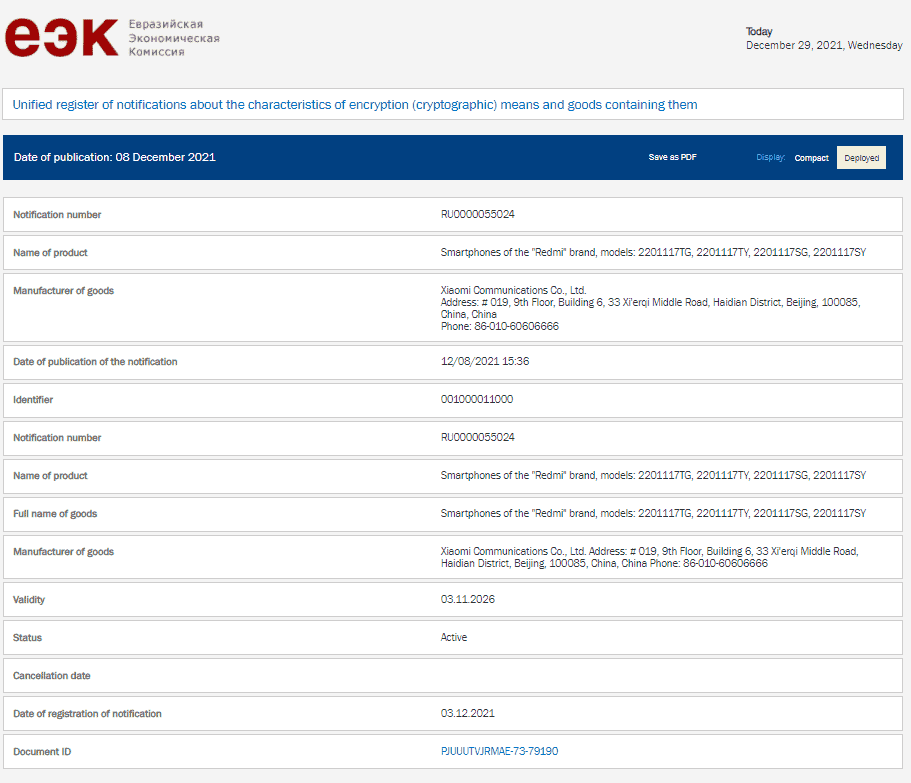Switch display to Deployed view
This screenshot has width=911, height=783.
click(x=861, y=158)
